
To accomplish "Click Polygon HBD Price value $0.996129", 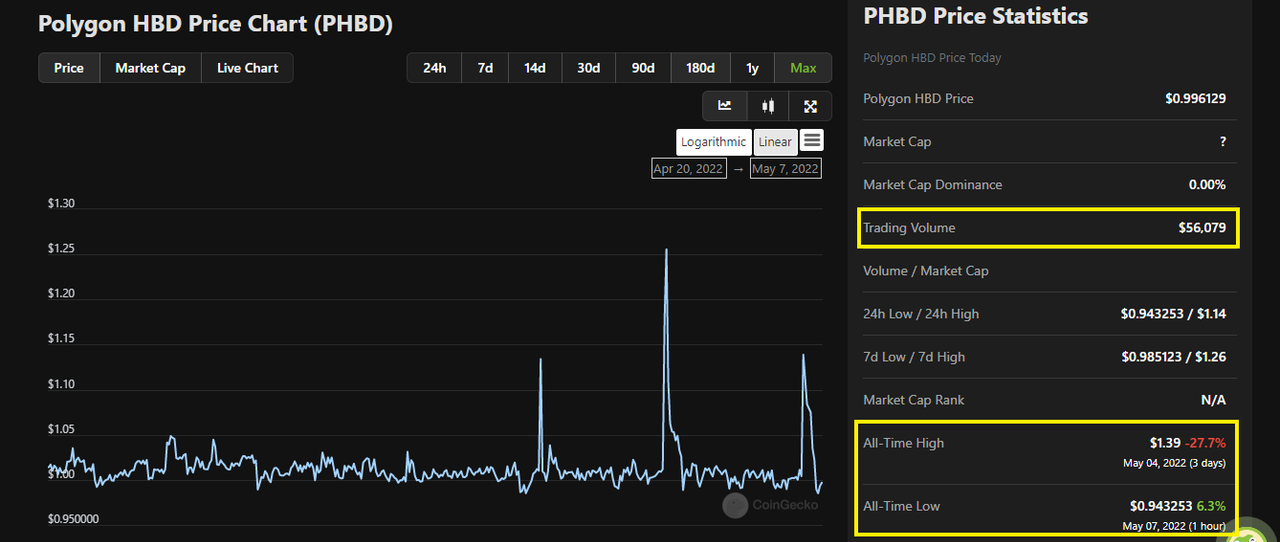I will (1195, 99).
